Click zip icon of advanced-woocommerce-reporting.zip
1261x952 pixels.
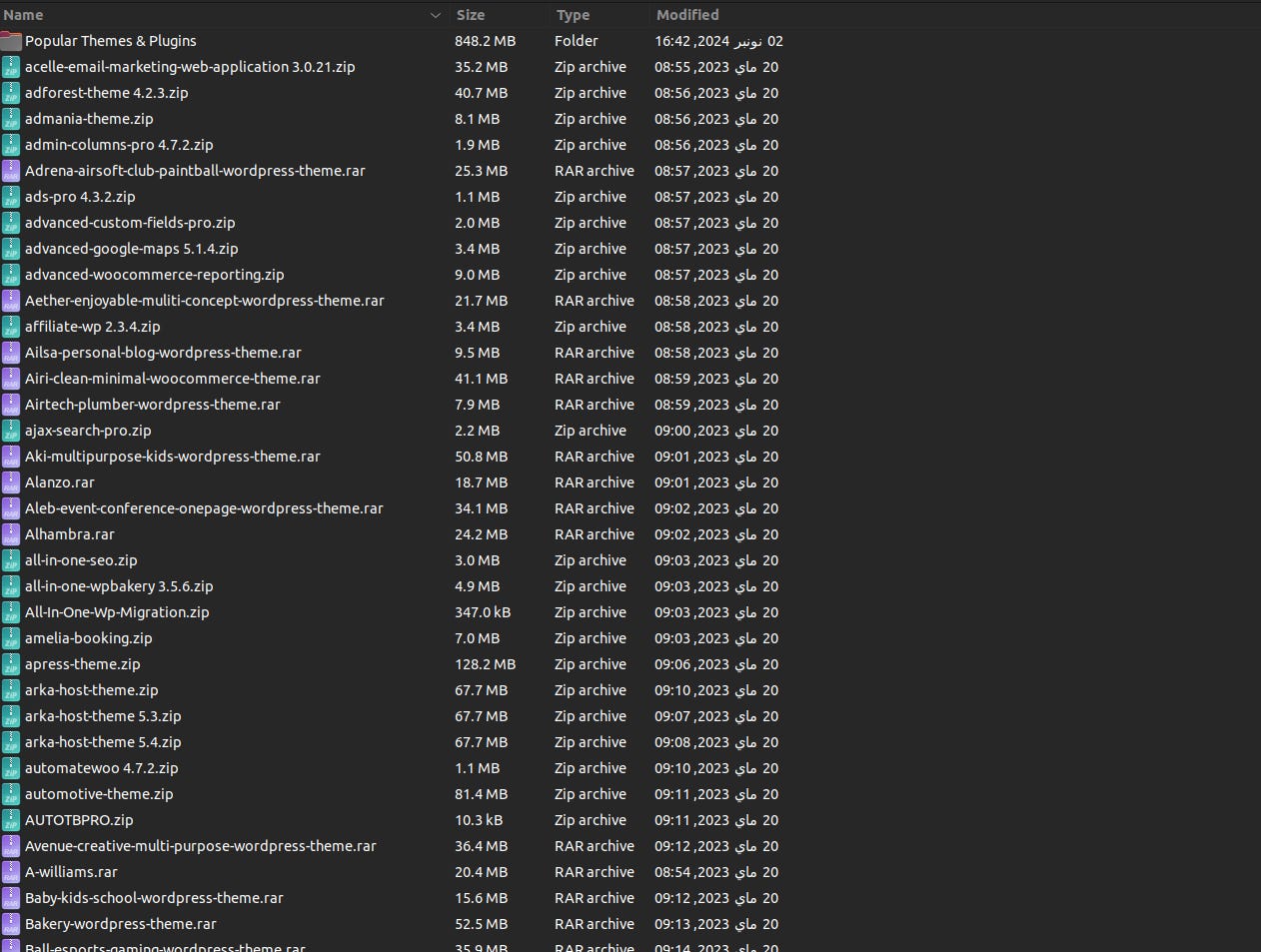click(x=11, y=275)
